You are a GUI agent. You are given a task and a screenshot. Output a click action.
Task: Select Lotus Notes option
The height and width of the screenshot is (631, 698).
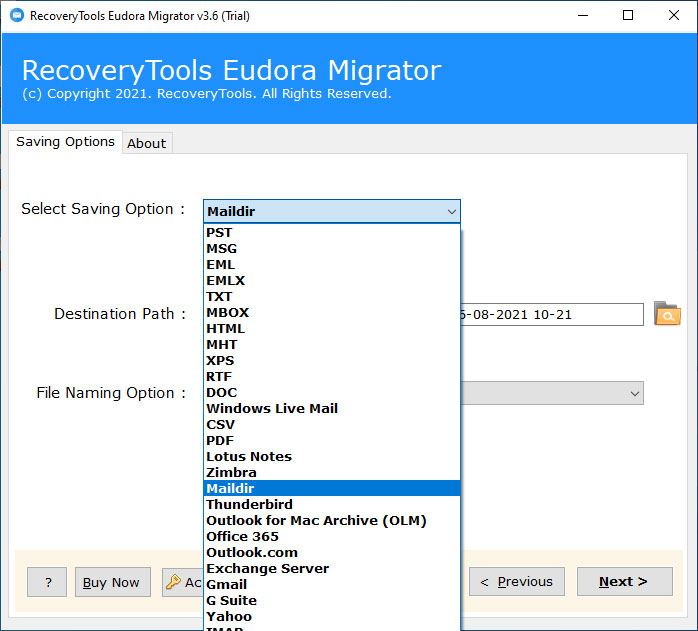coord(332,457)
